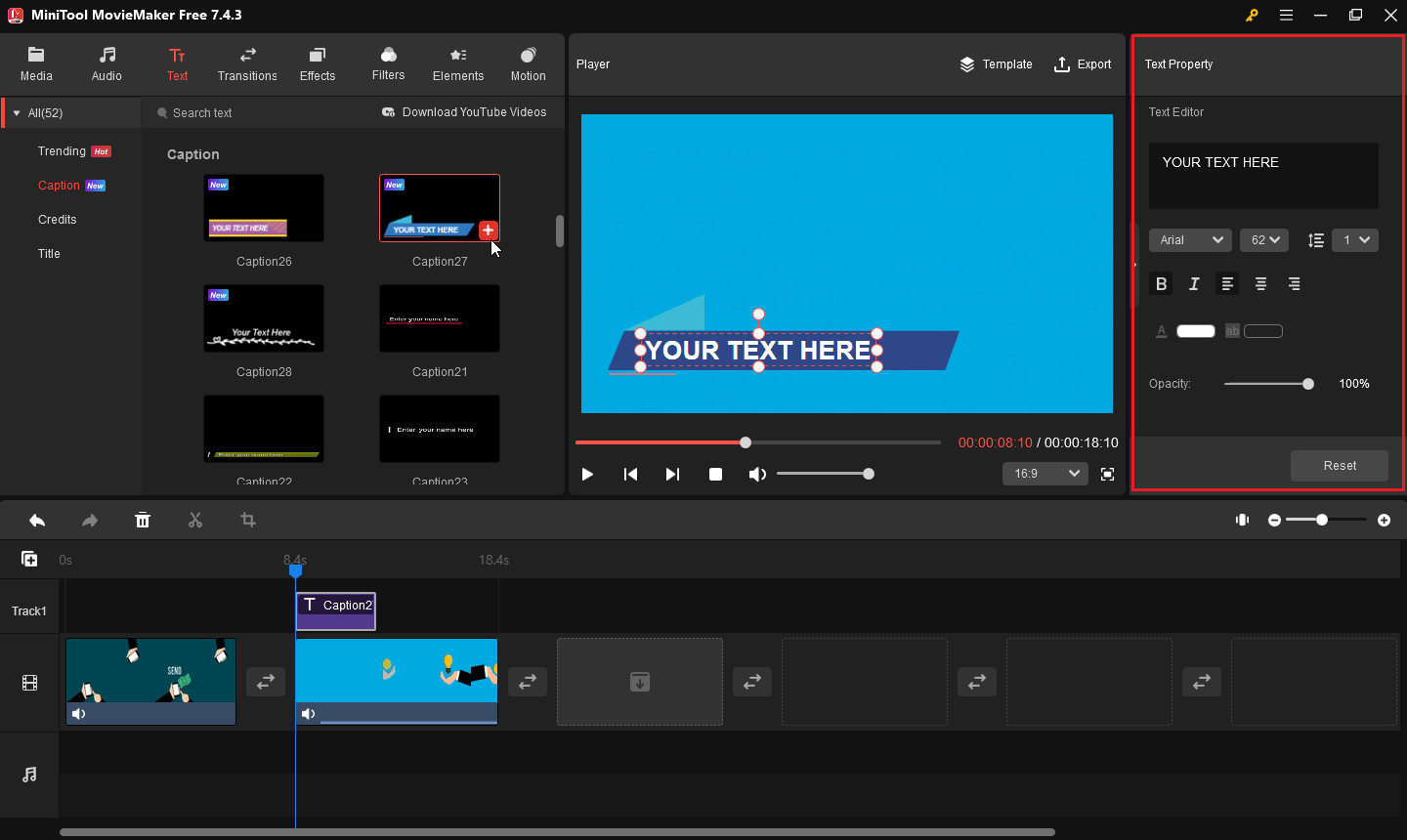Screen dimensions: 1407x840
Task: Open the hamburger main menu
Action: click(x=1286, y=16)
